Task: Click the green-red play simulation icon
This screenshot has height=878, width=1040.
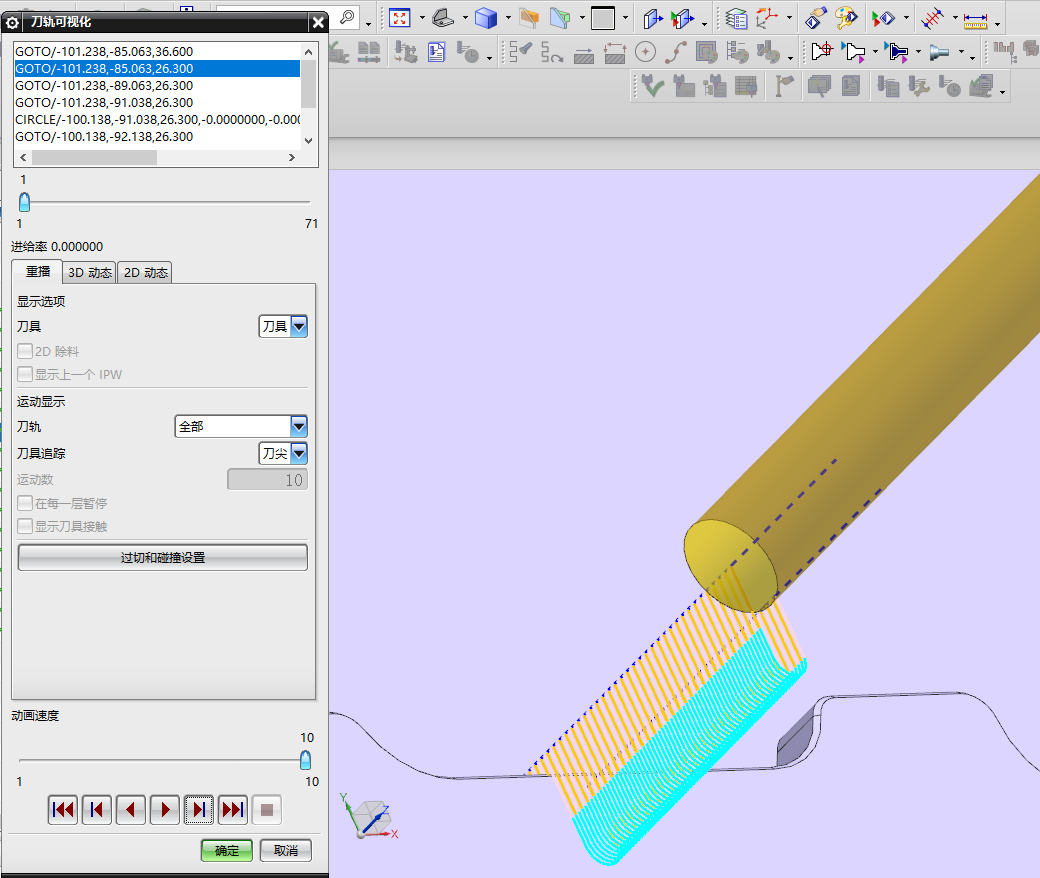Action: [x=883, y=19]
